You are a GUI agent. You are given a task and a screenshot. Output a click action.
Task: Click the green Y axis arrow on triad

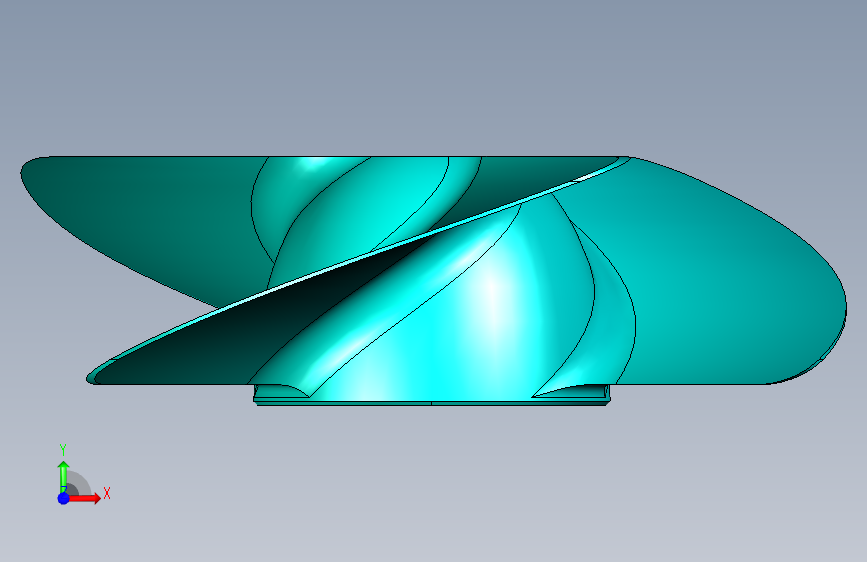click(64, 477)
